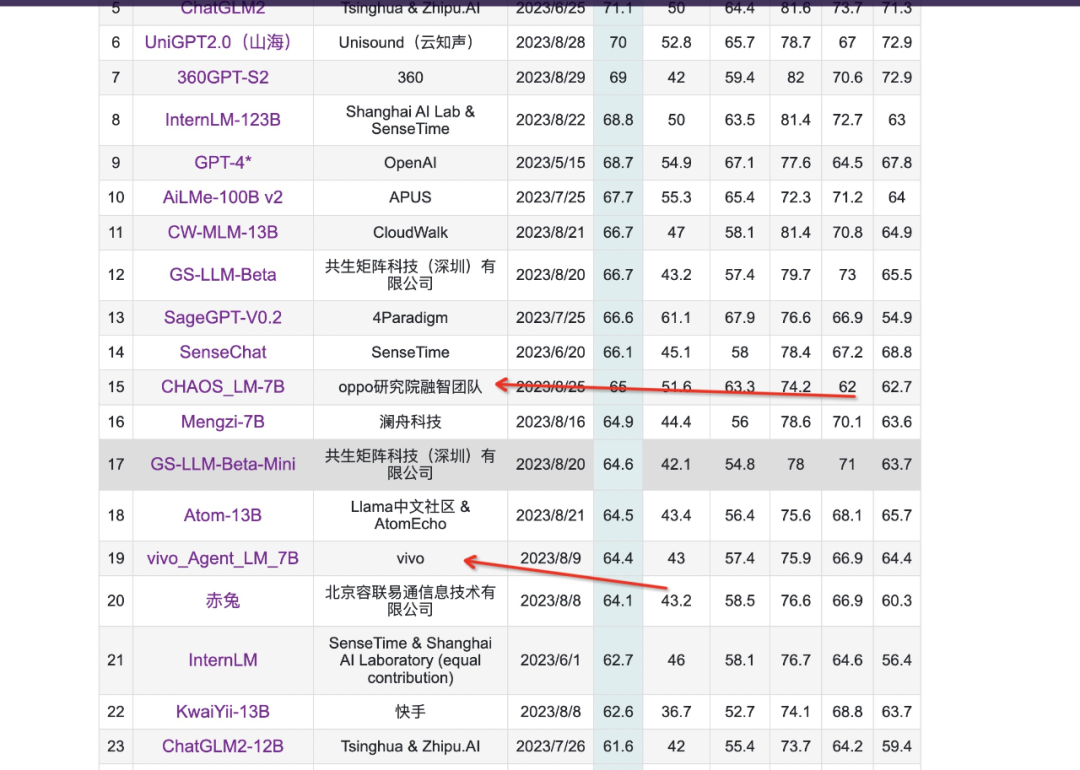Open the ChatGLM2-12B model link

click(222, 747)
